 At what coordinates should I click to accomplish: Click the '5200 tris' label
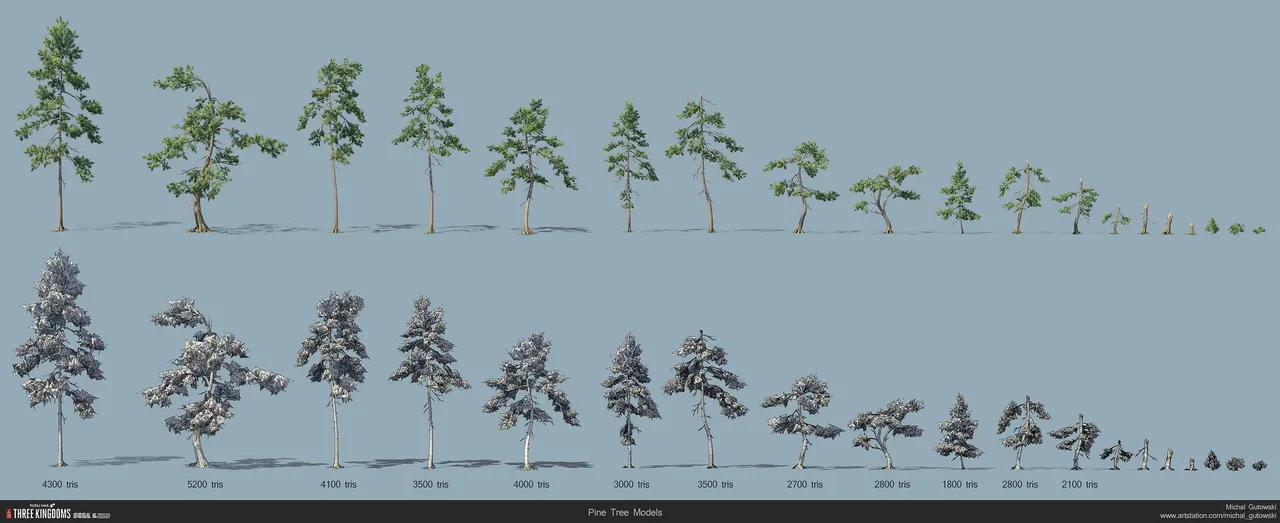click(x=205, y=484)
